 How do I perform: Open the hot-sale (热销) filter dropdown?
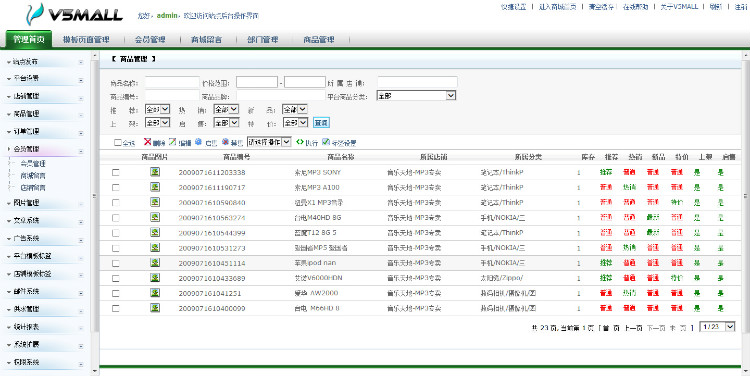click(x=226, y=110)
